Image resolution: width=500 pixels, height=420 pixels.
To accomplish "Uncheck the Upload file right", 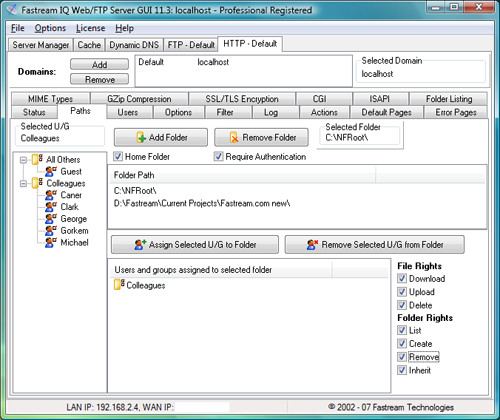I will 402,292.
